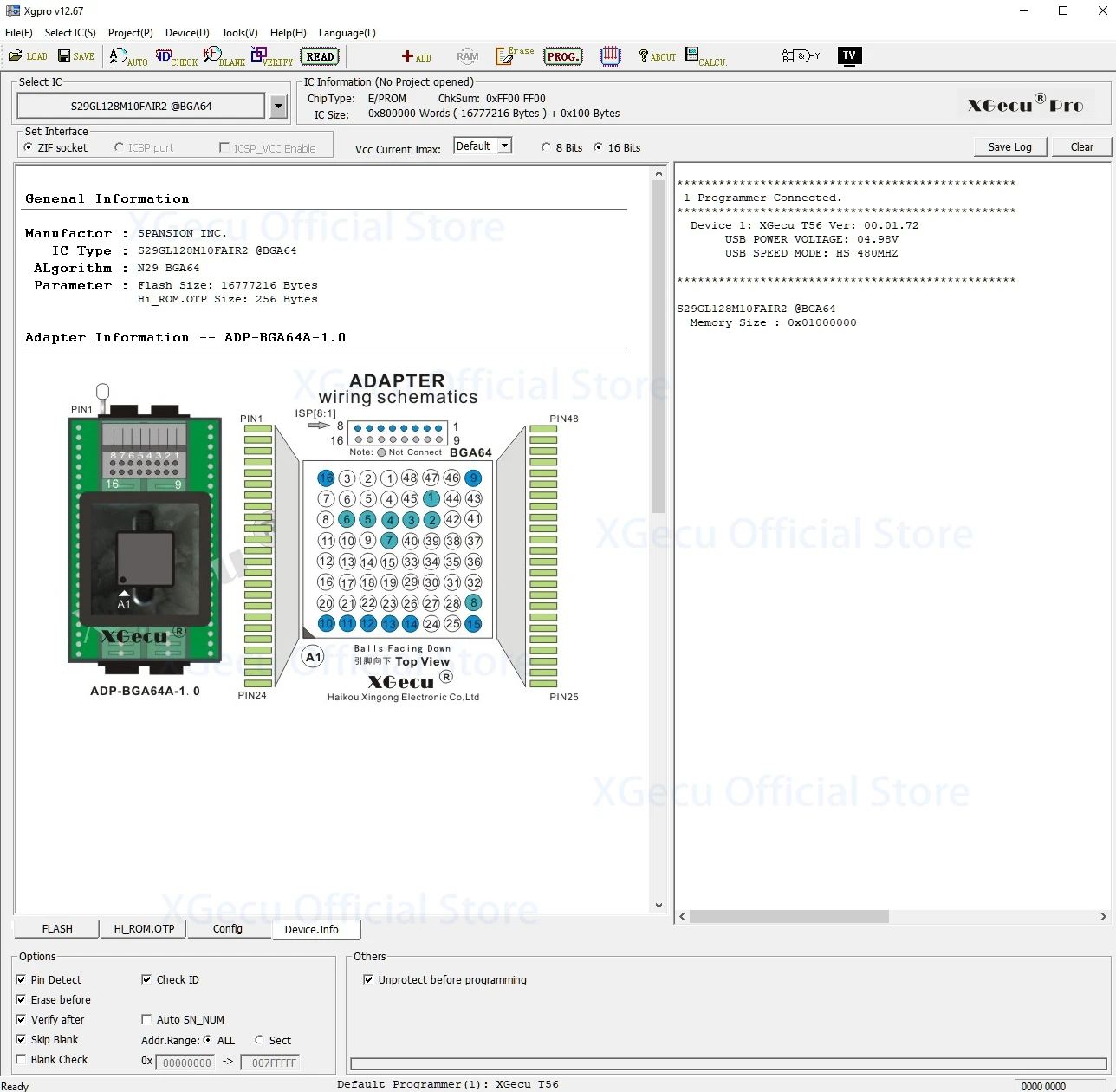Click the start address 00000000 field
This screenshot has height=1092, width=1116.
(x=187, y=1063)
